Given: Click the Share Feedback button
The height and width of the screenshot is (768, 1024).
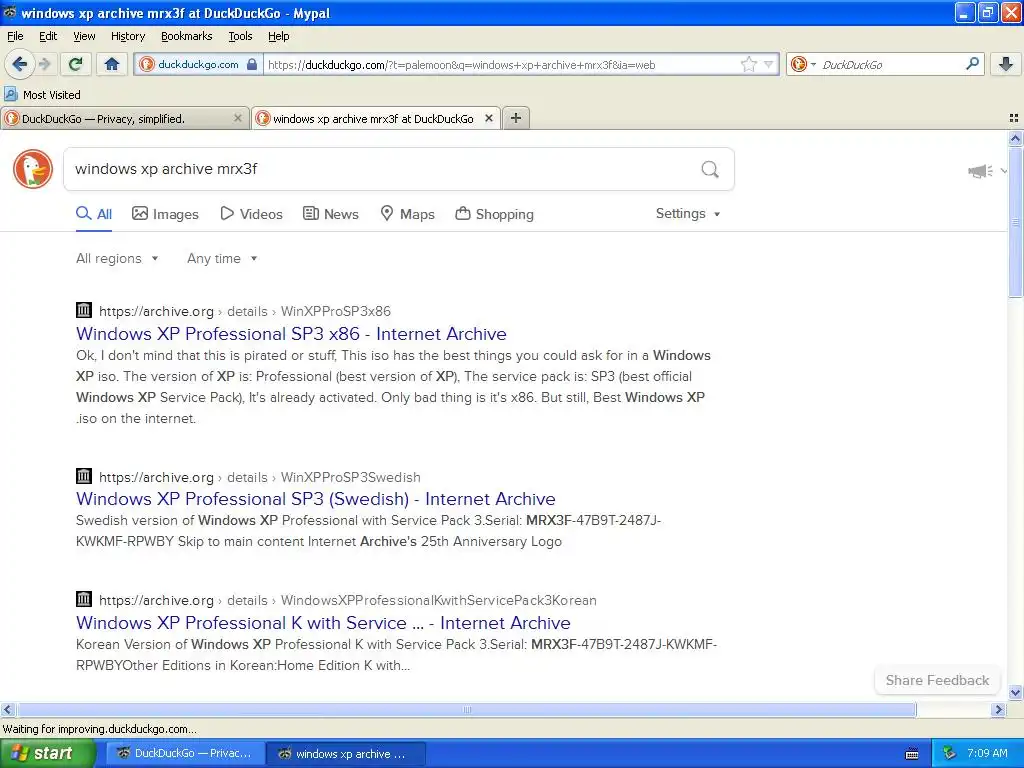Looking at the screenshot, I should tap(937, 680).
